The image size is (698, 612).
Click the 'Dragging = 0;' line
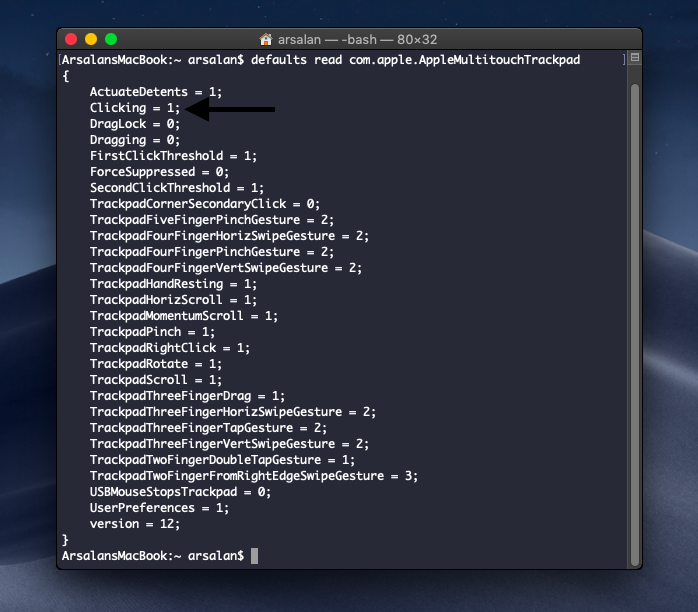click(135, 140)
